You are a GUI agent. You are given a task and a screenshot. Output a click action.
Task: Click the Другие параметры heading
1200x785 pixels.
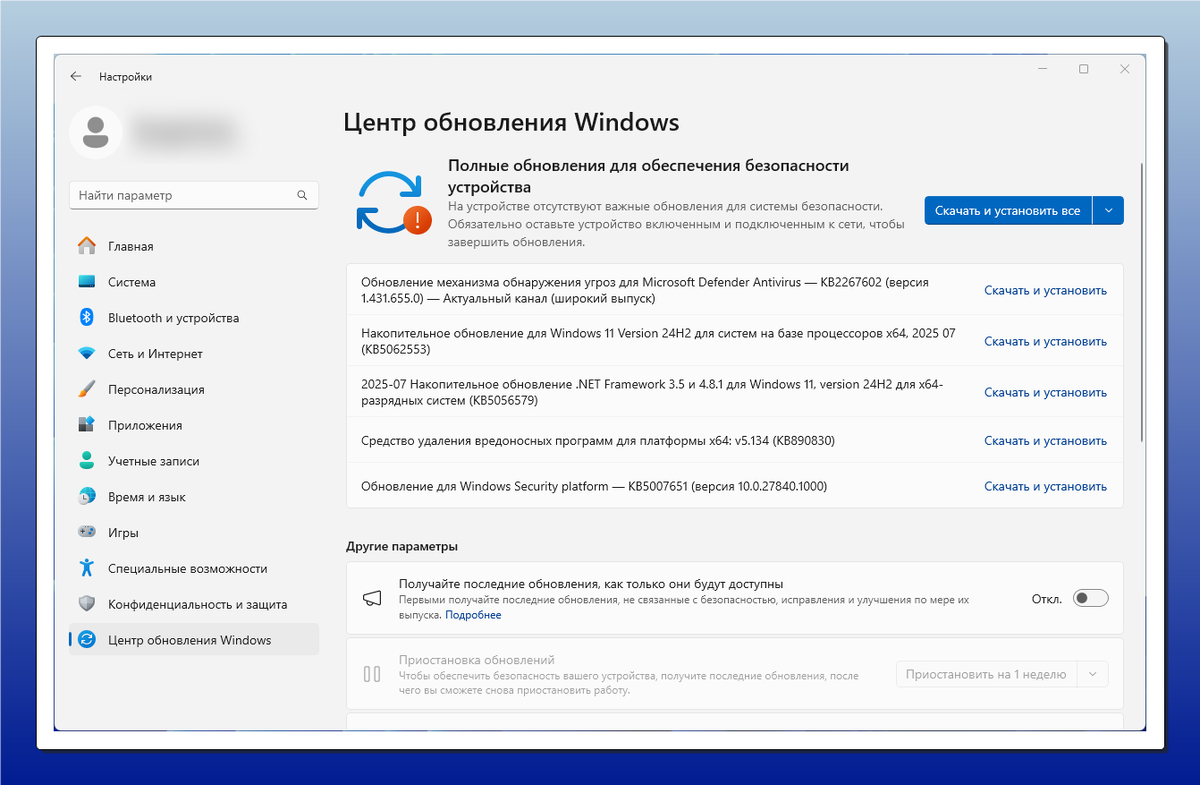402,546
